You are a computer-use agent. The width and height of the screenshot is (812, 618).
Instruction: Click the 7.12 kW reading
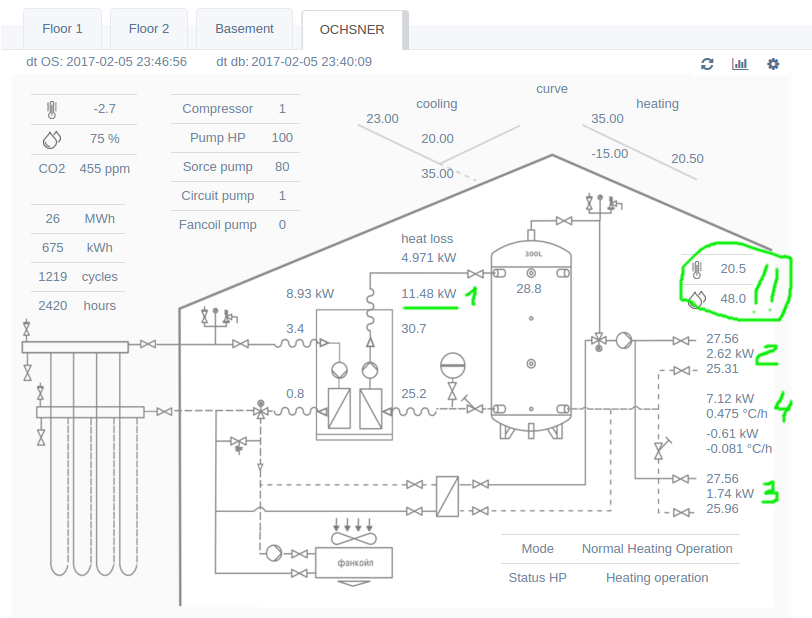point(730,398)
